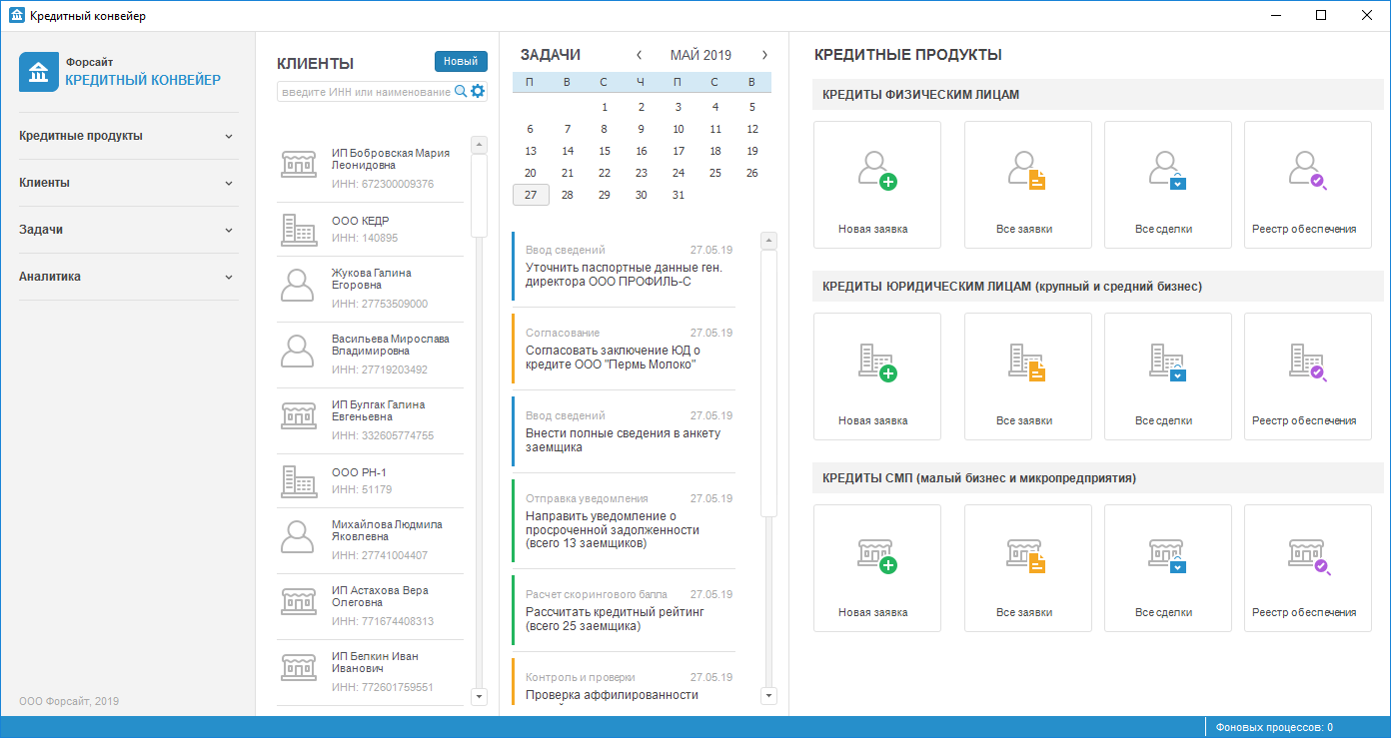Viewport: 1391px width, 738px height.
Task: Open Реестр обеспечения for legal entities credits
Action: click(1307, 376)
